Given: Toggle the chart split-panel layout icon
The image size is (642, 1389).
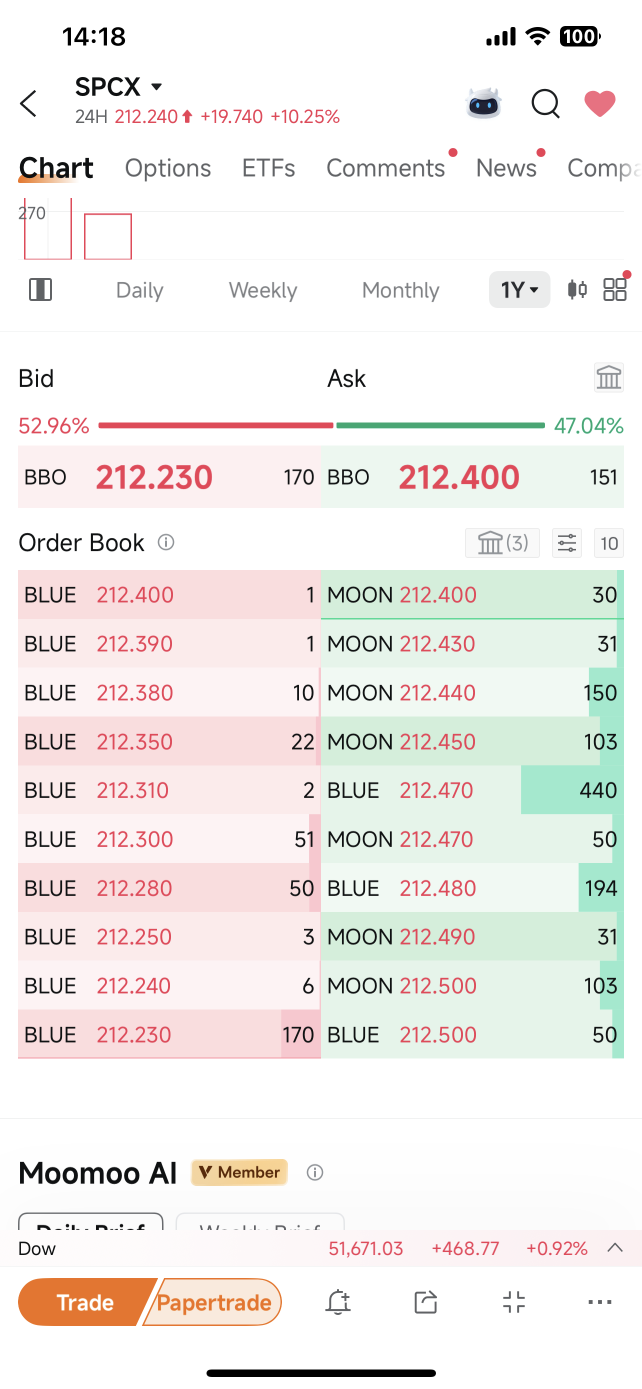Looking at the screenshot, I should point(41,290).
